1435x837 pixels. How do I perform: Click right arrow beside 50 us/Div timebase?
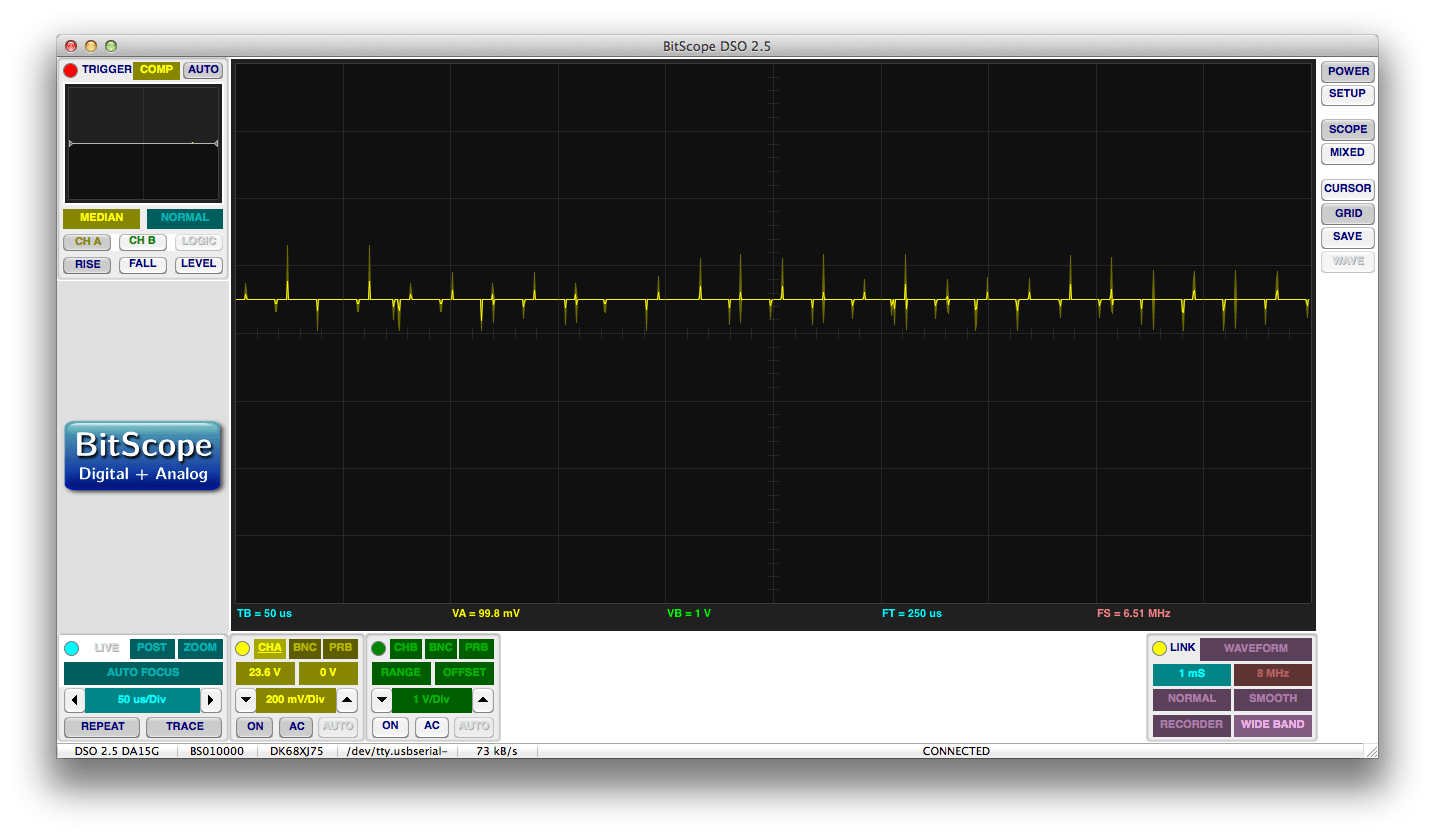pos(212,700)
